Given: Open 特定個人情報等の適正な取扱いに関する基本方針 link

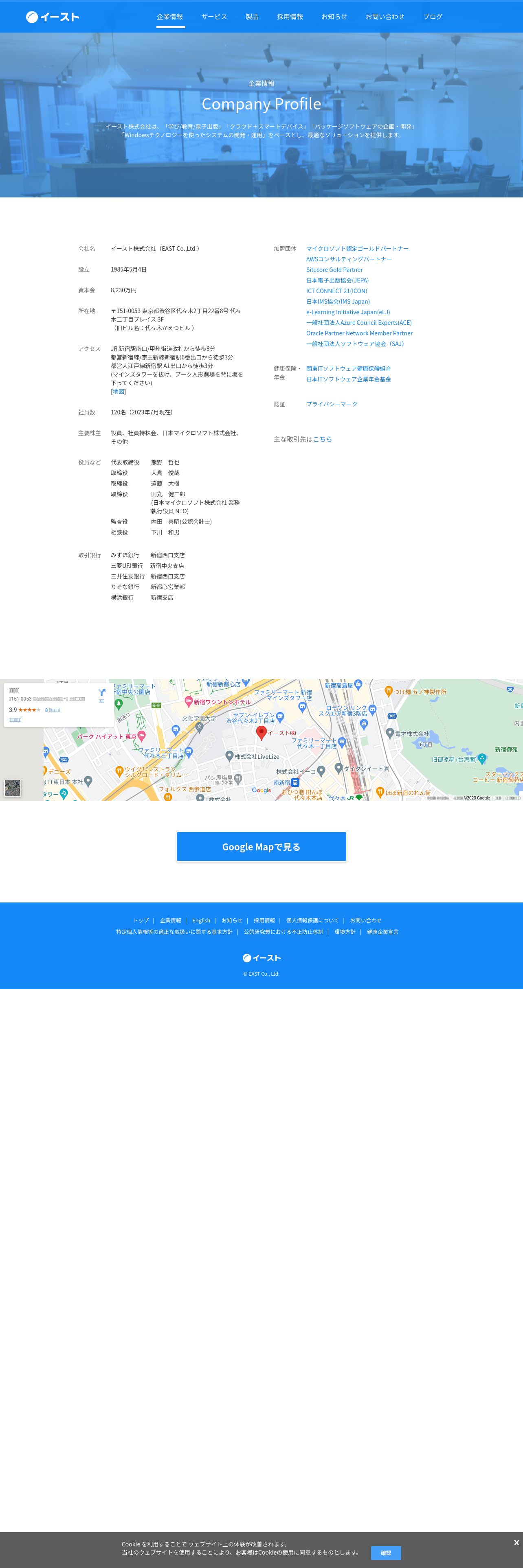Looking at the screenshot, I should point(174,932).
